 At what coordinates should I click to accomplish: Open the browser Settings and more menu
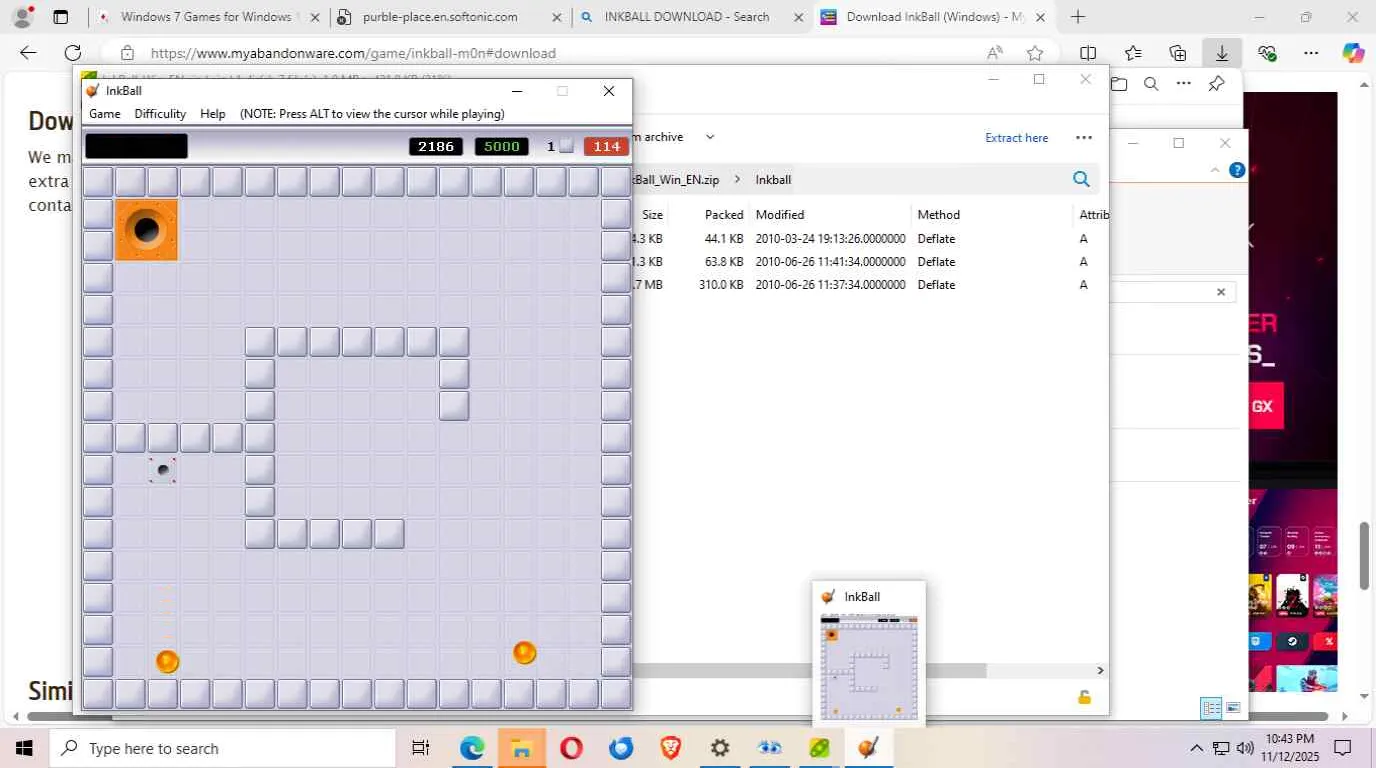[x=1312, y=53]
